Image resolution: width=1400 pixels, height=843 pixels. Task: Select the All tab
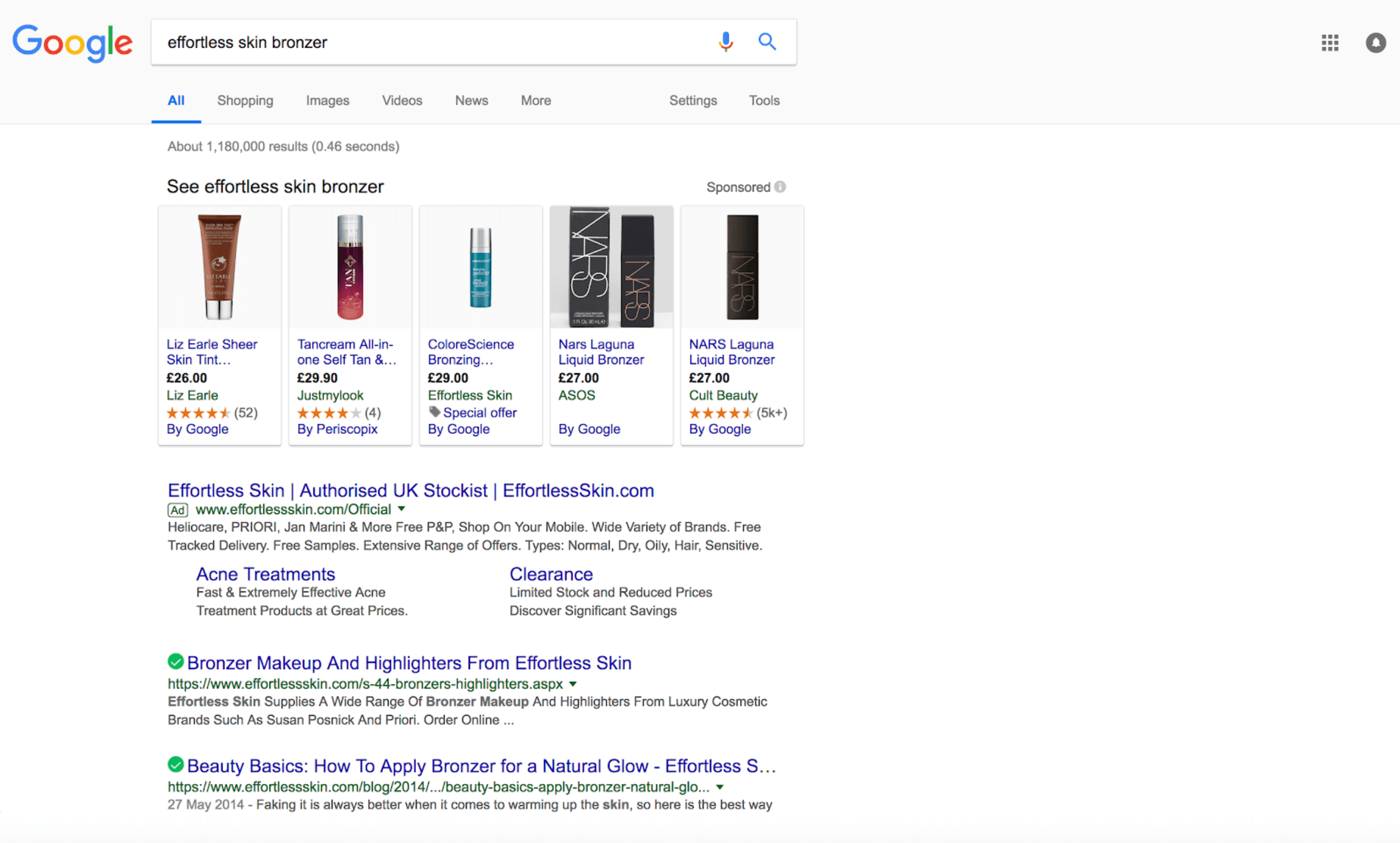click(176, 100)
